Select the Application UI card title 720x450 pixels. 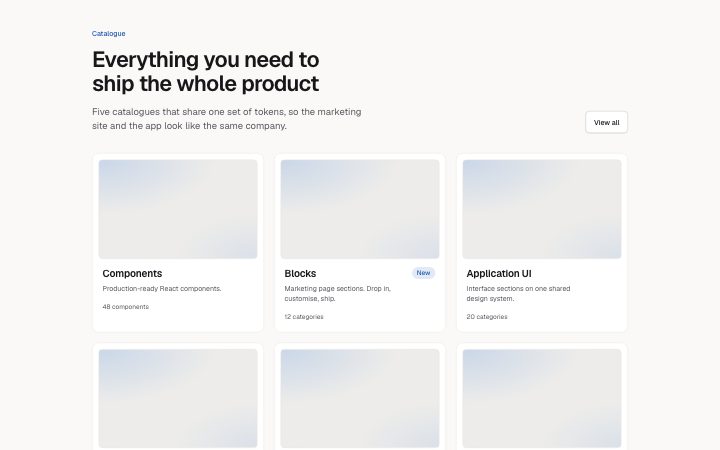[499, 273]
